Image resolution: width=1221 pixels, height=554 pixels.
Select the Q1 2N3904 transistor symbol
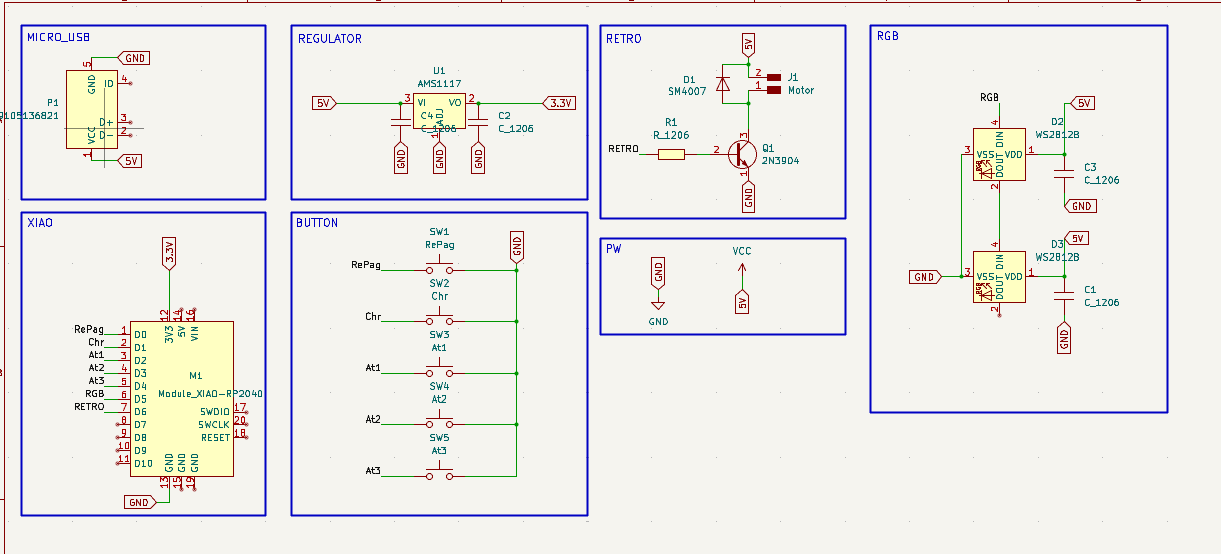(x=742, y=153)
